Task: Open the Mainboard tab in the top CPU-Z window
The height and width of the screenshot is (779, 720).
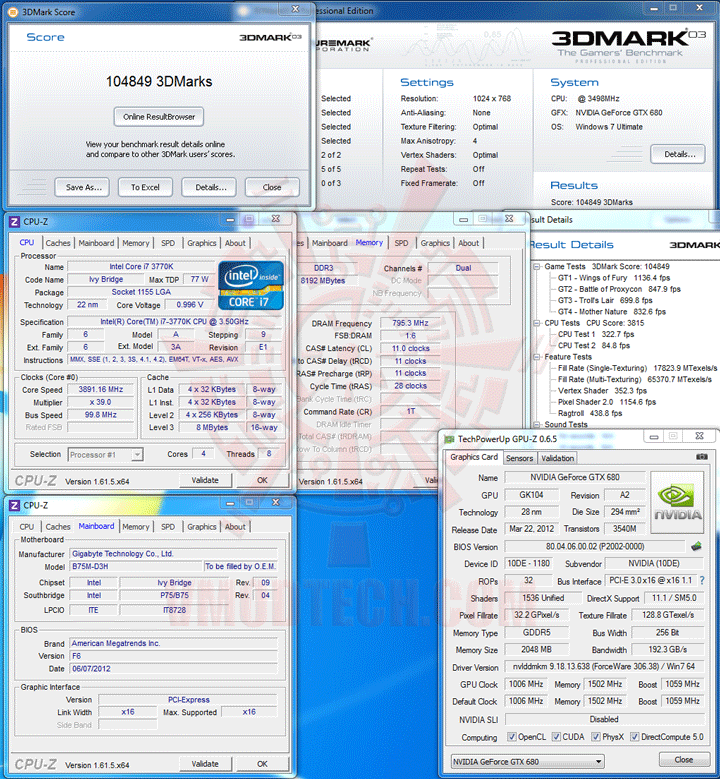Action: coord(96,243)
